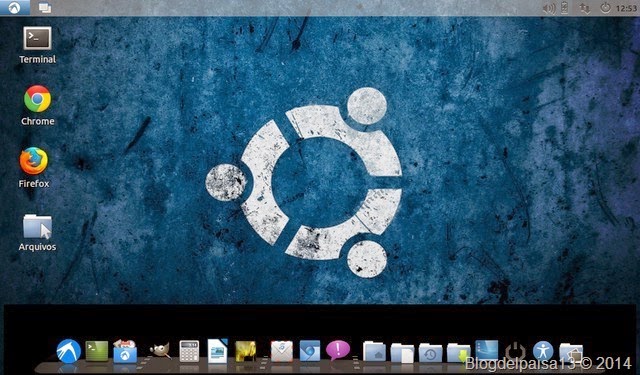Open the yellow image app in the dock
This screenshot has height=375, width=640.
click(x=246, y=351)
